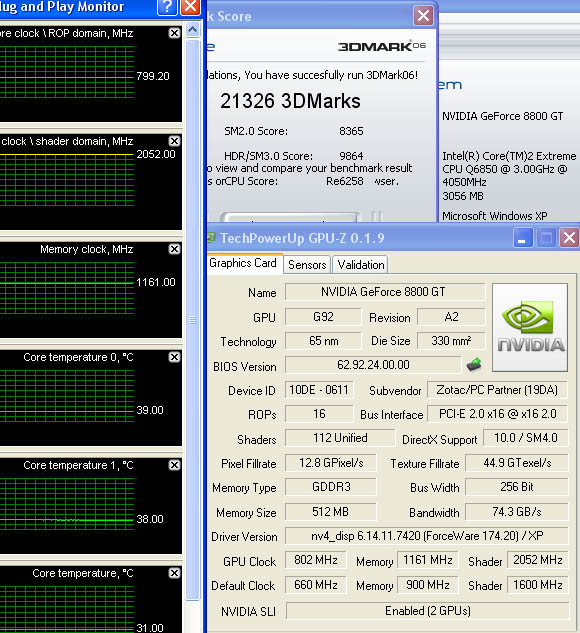Click the BIOS Version field
The image size is (580, 633).
point(373,365)
